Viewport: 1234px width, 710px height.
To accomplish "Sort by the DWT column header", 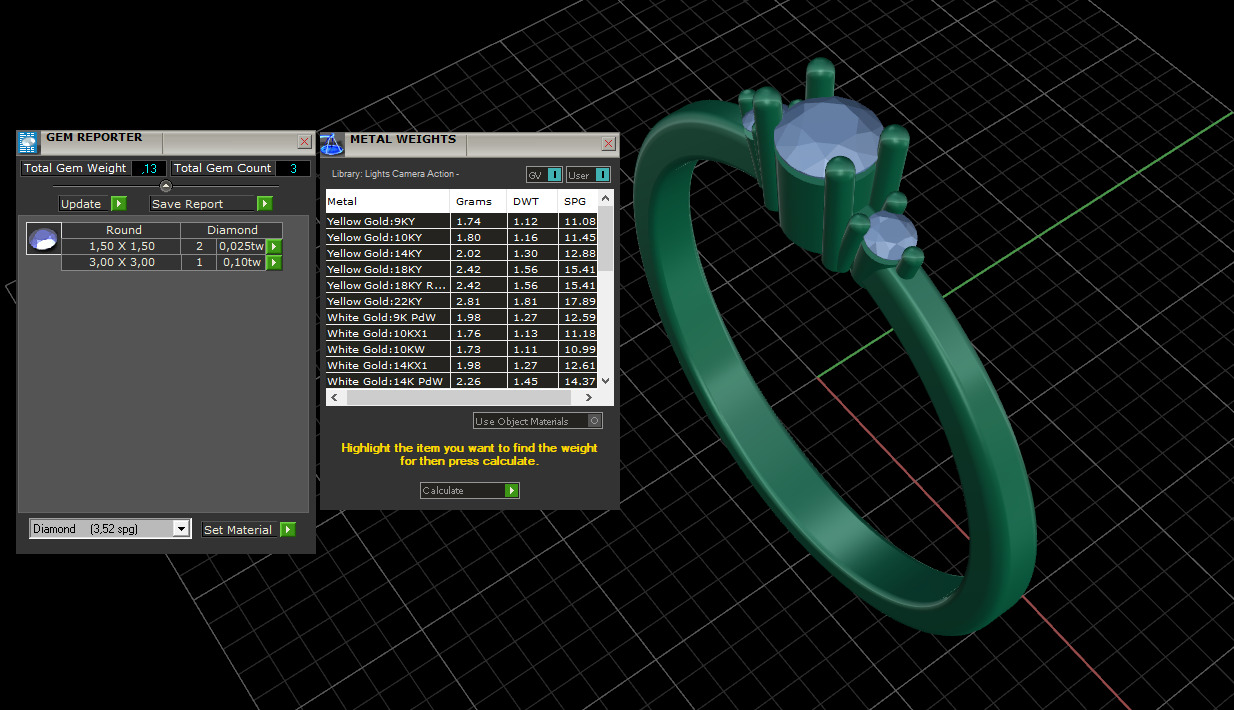I will pos(533,201).
